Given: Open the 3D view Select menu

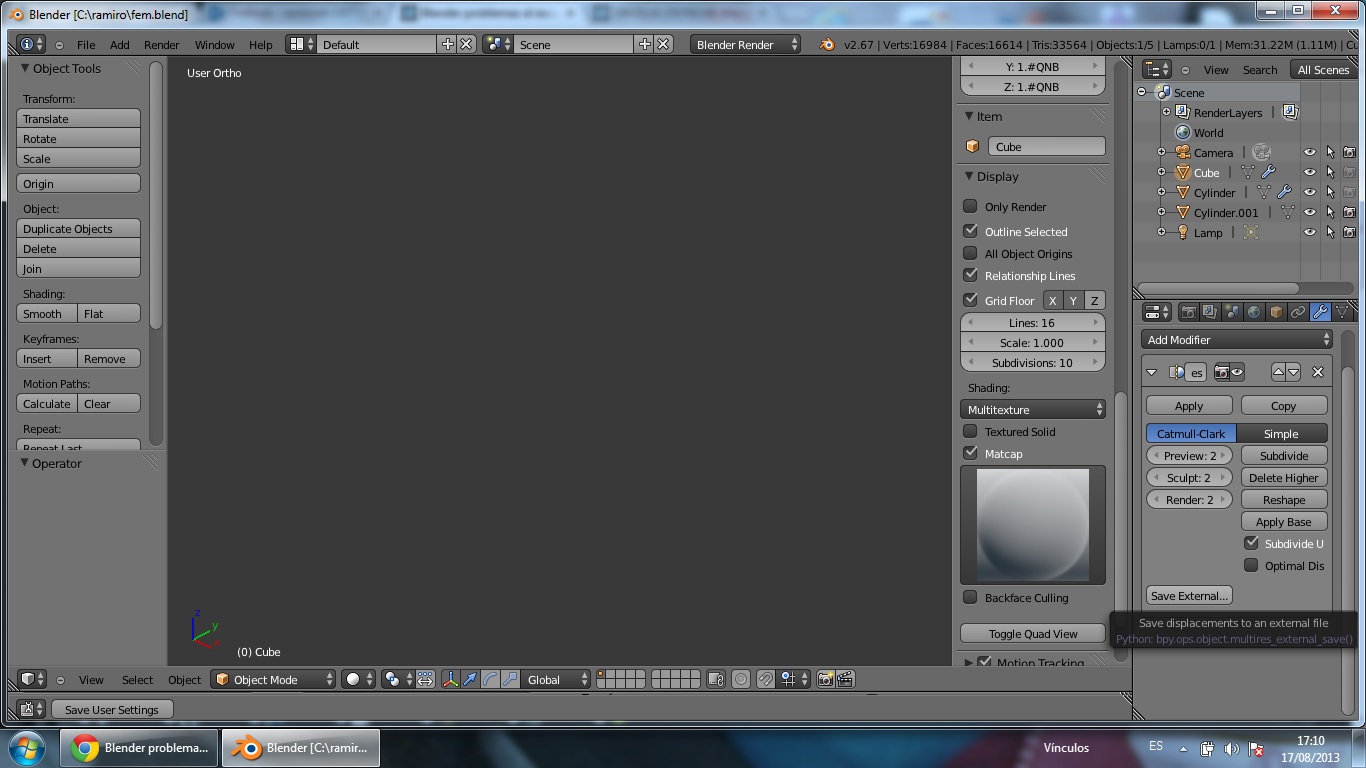Looking at the screenshot, I should 138,679.
